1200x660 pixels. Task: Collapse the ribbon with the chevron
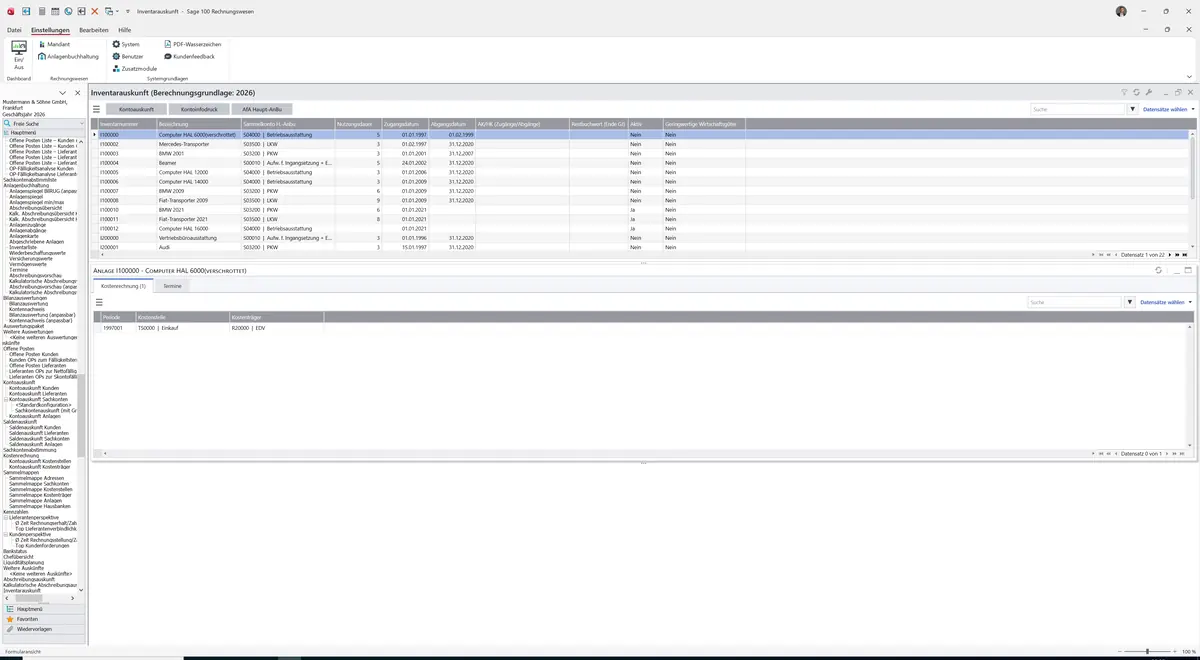pos(1189,77)
